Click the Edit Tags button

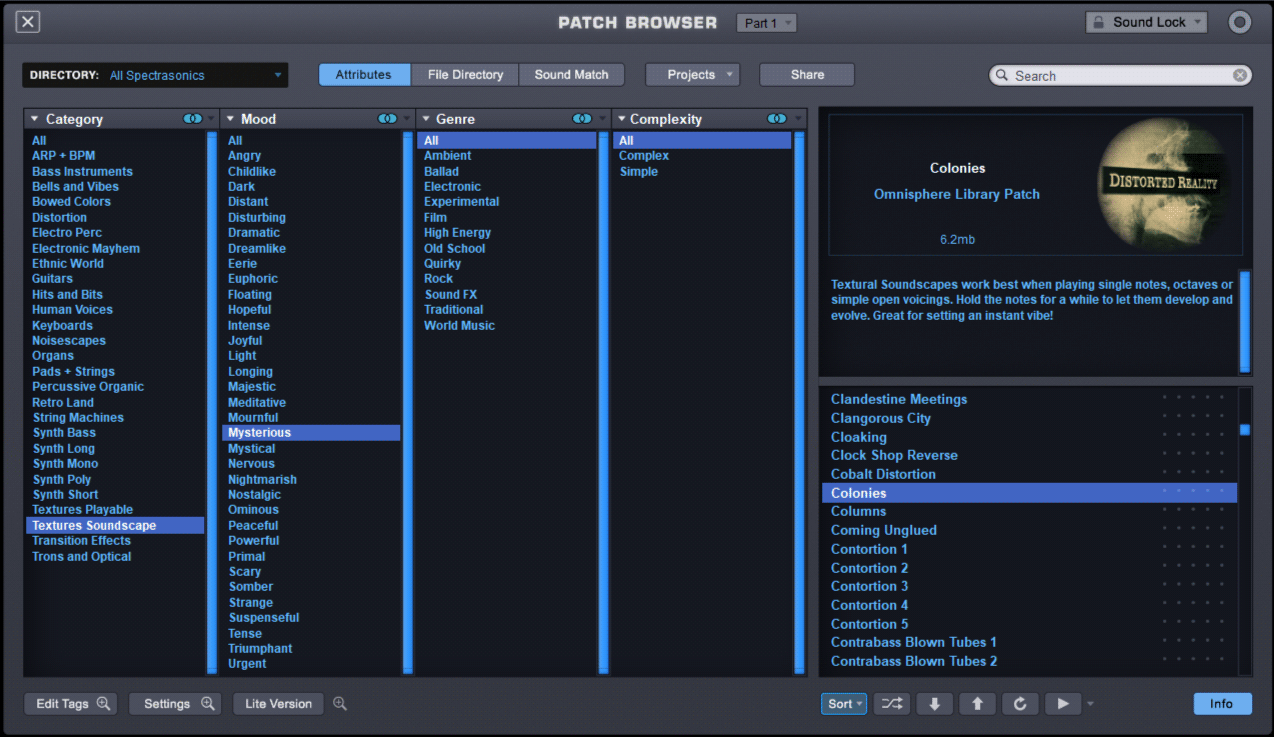tap(70, 704)
